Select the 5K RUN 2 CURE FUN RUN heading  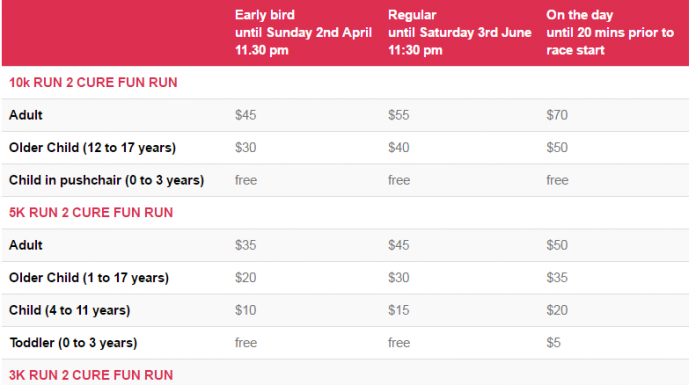tap(91, 213)
